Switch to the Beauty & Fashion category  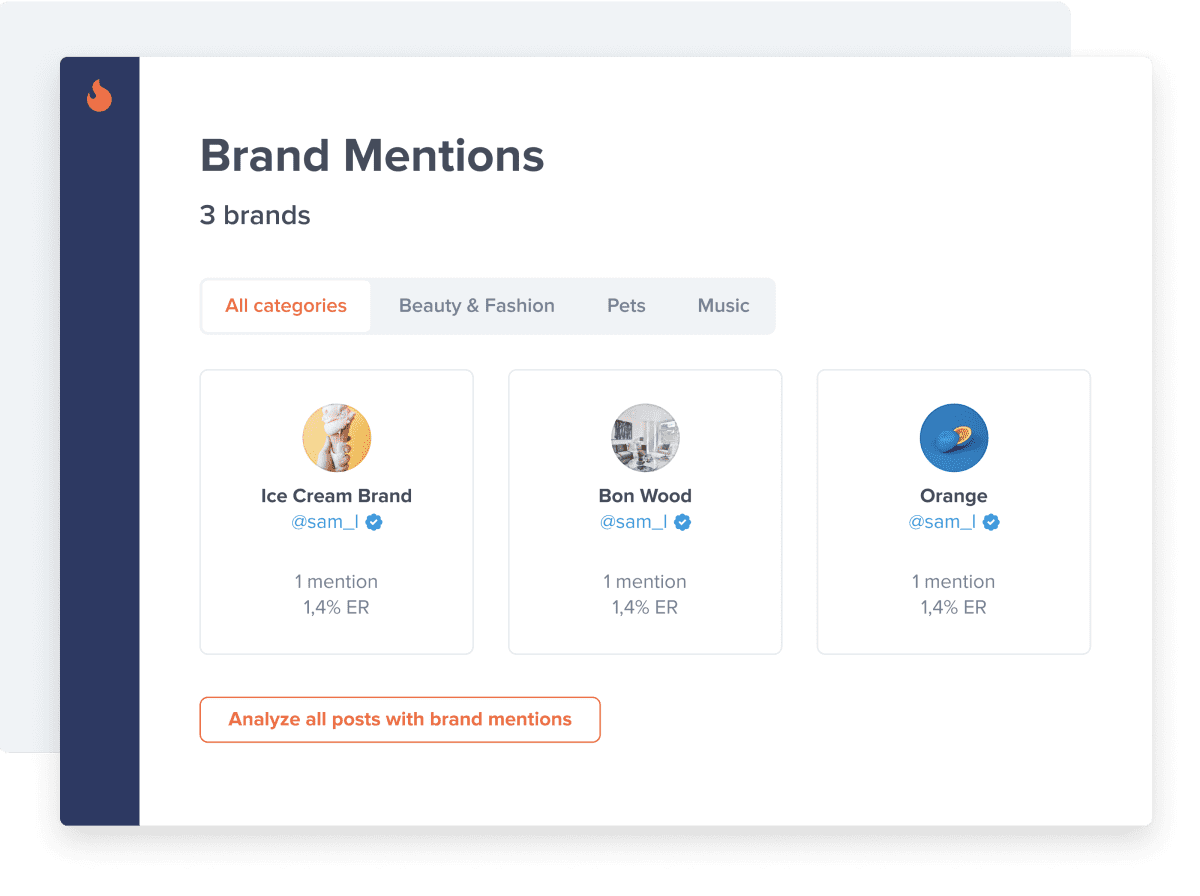(476, 306)
